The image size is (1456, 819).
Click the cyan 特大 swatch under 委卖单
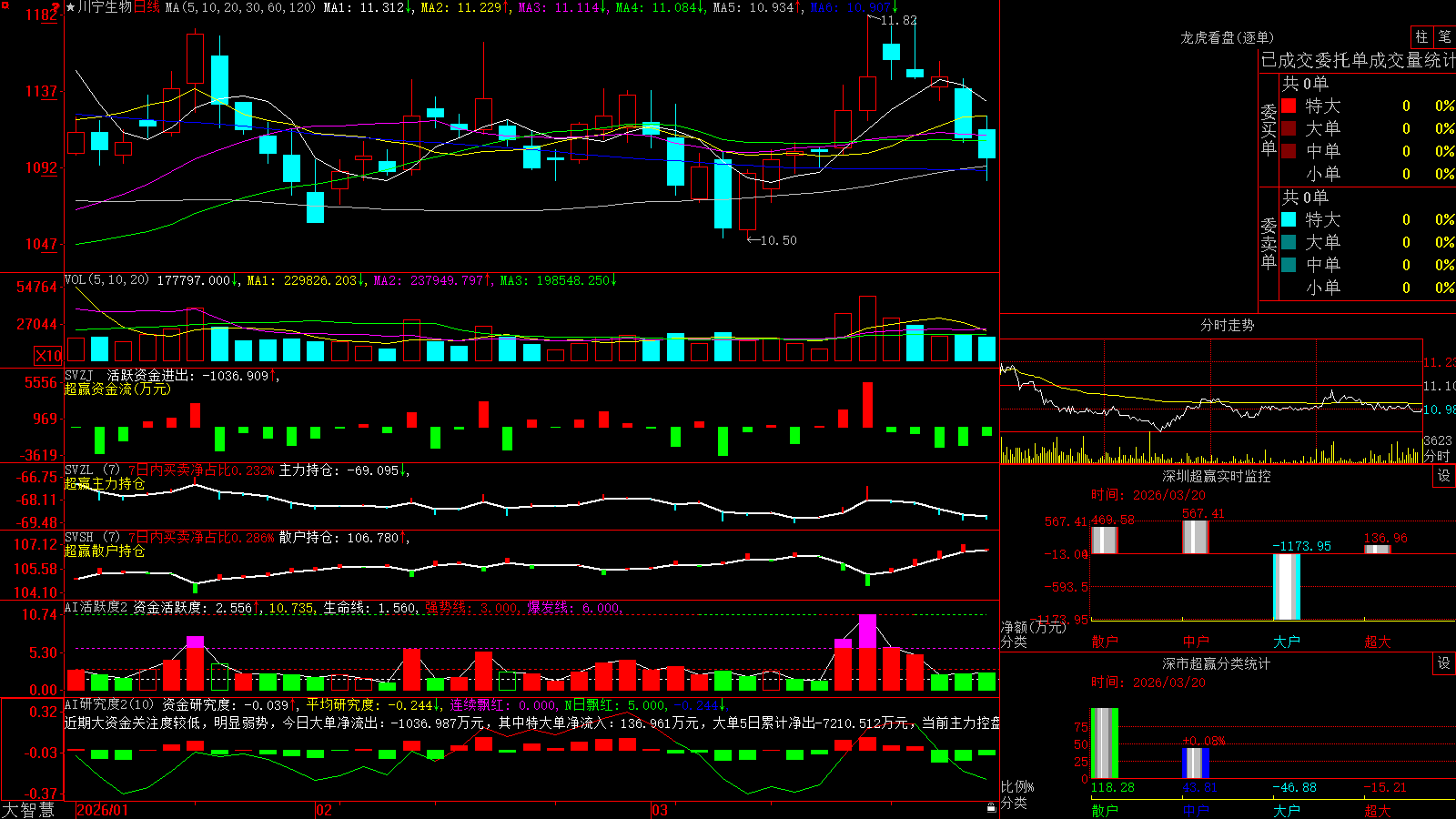1289,219
